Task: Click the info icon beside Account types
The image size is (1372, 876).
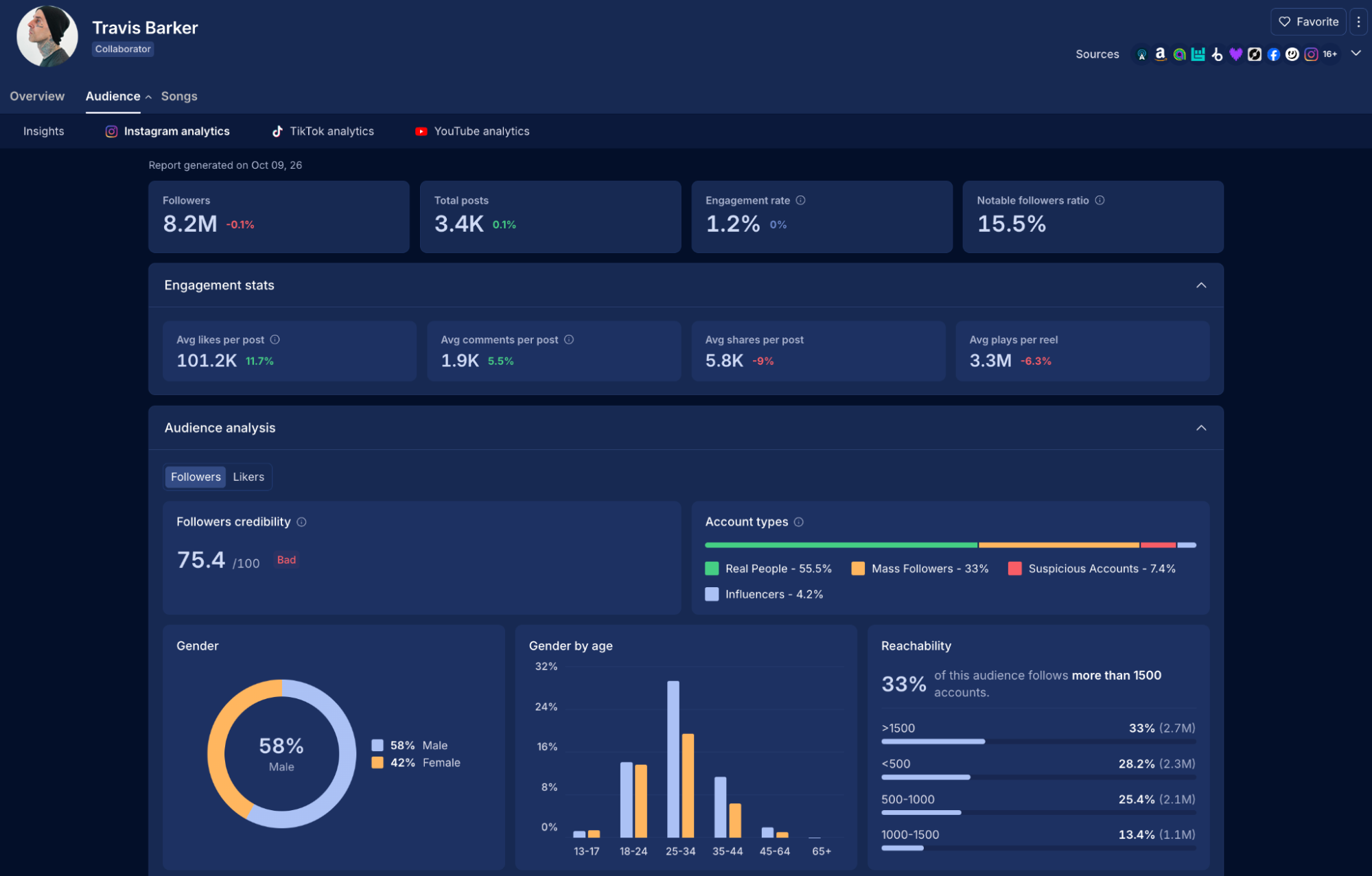Action: coord(799,522)
